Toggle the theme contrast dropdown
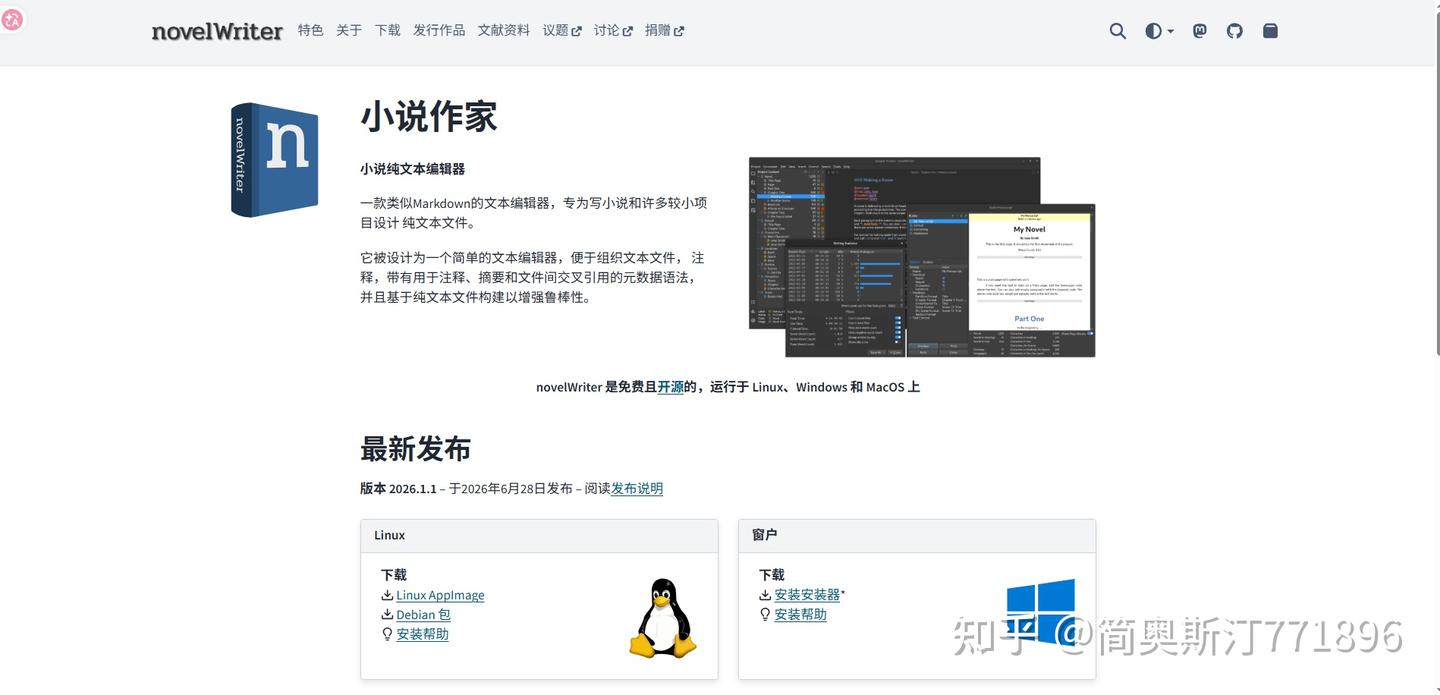 (x=1159, y=31)
